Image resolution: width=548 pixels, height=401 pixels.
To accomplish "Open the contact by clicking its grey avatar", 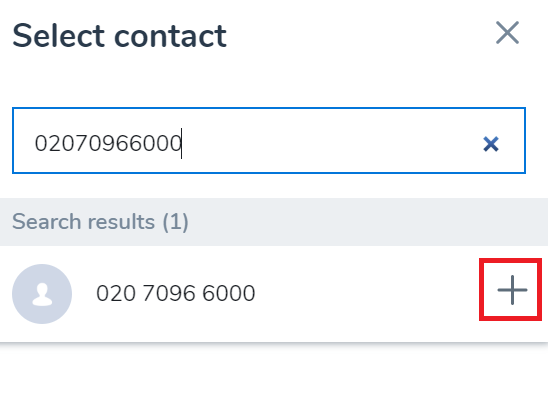I will pos(42,294).
